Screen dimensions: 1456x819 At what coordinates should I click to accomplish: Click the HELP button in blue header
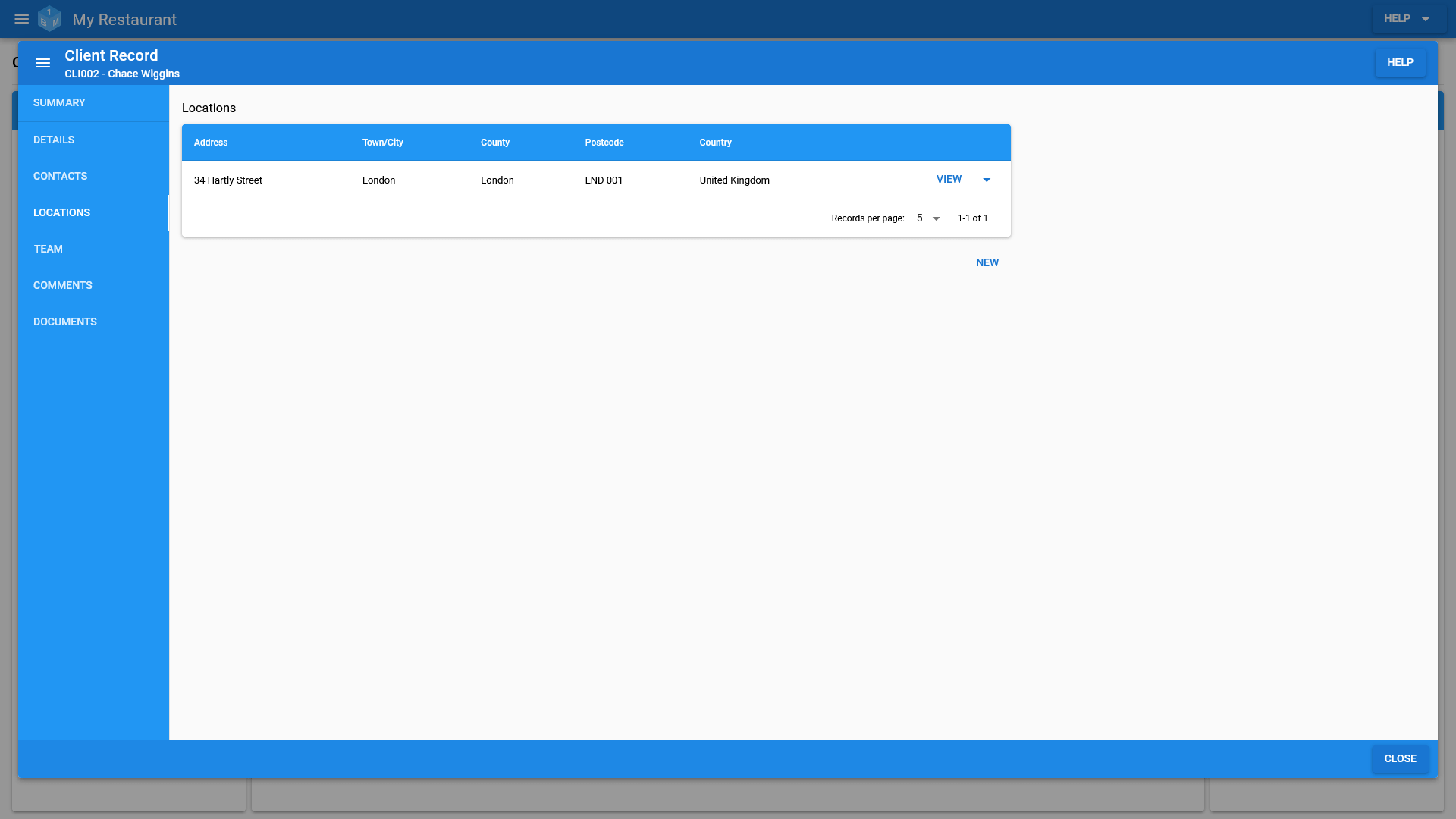coord(1400,62)
